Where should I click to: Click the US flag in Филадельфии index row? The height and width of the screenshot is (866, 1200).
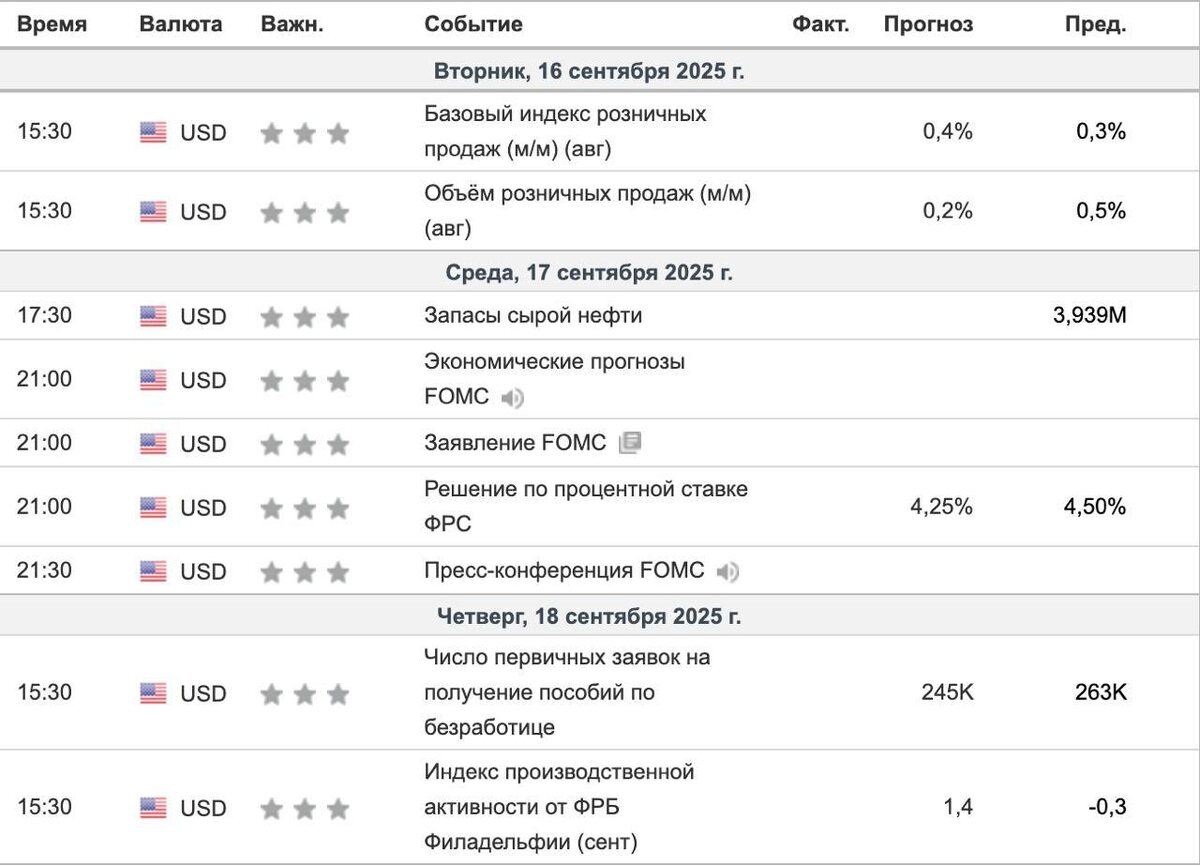153,808
